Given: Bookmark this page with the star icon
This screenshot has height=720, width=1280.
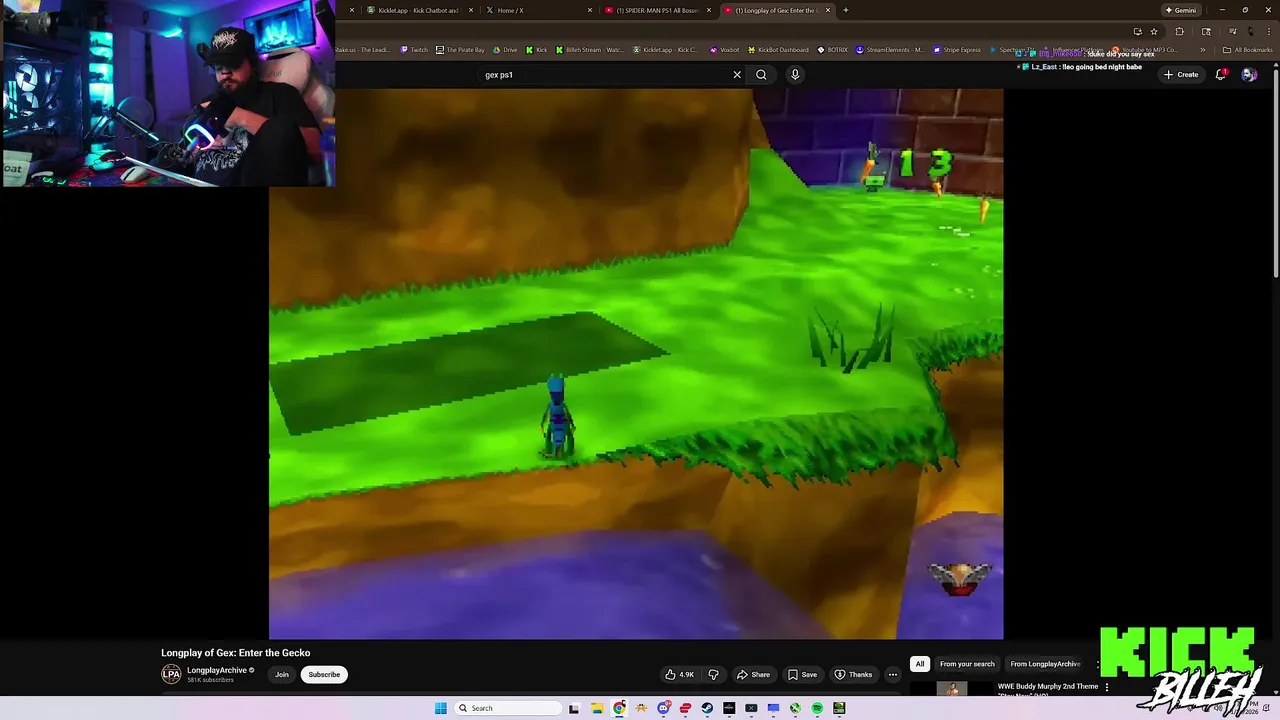Looking at the screenshot, I should (x=1154, y=31).
